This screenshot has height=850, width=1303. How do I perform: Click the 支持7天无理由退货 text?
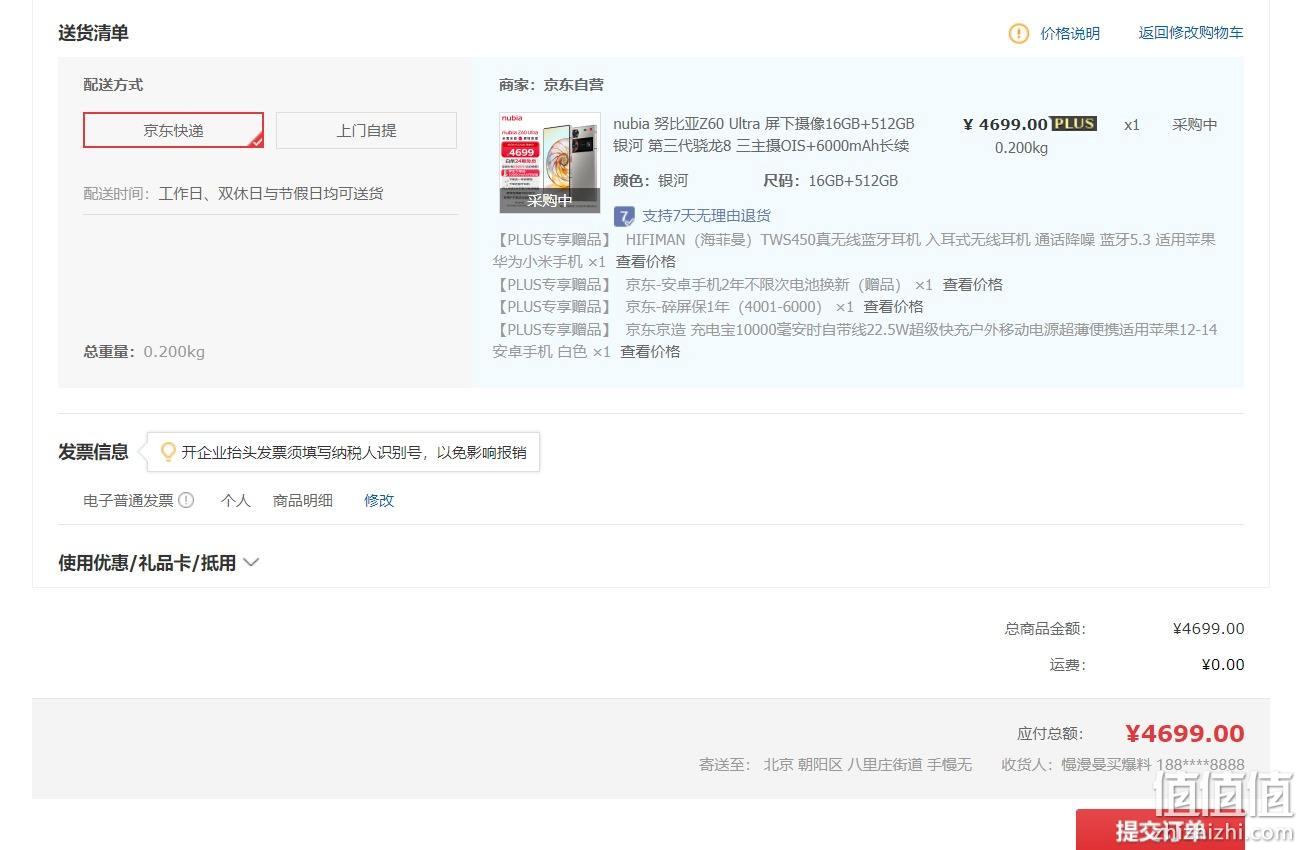click(x=706, y=216)
